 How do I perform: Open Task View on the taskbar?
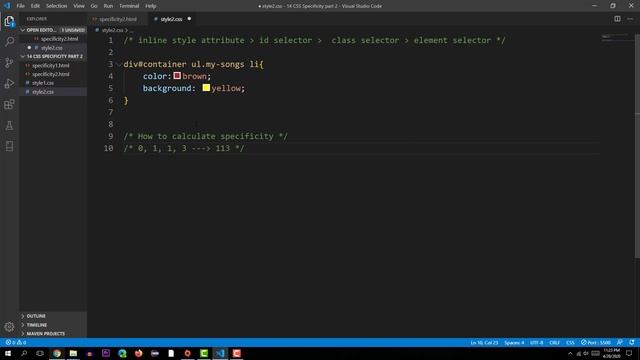[x=40, y=353]
